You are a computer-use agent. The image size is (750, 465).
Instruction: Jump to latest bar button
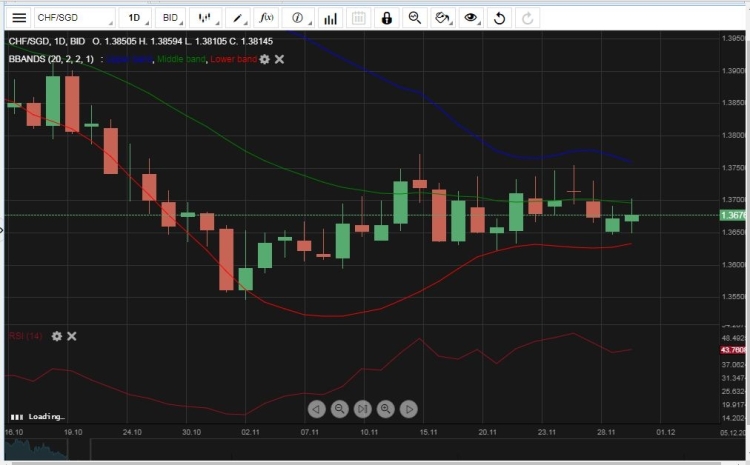click(x=362, y=409)
